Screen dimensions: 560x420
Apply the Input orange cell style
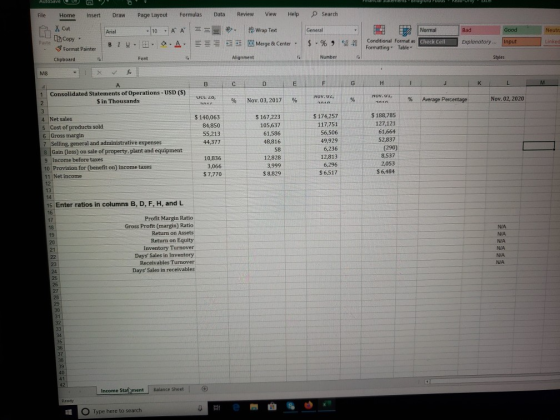pyautogui.click(x=522, y=42)
